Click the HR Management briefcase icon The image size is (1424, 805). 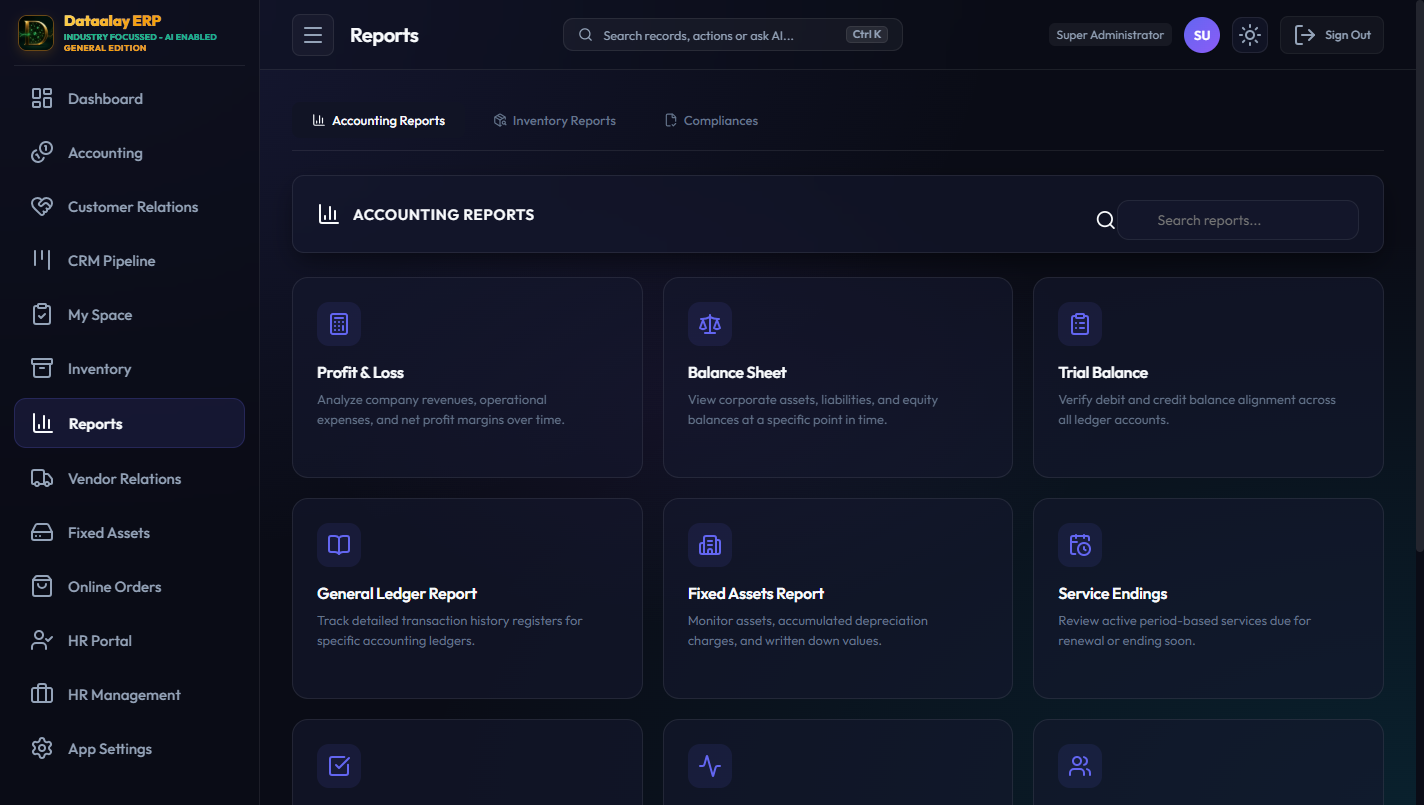(42, 694)
